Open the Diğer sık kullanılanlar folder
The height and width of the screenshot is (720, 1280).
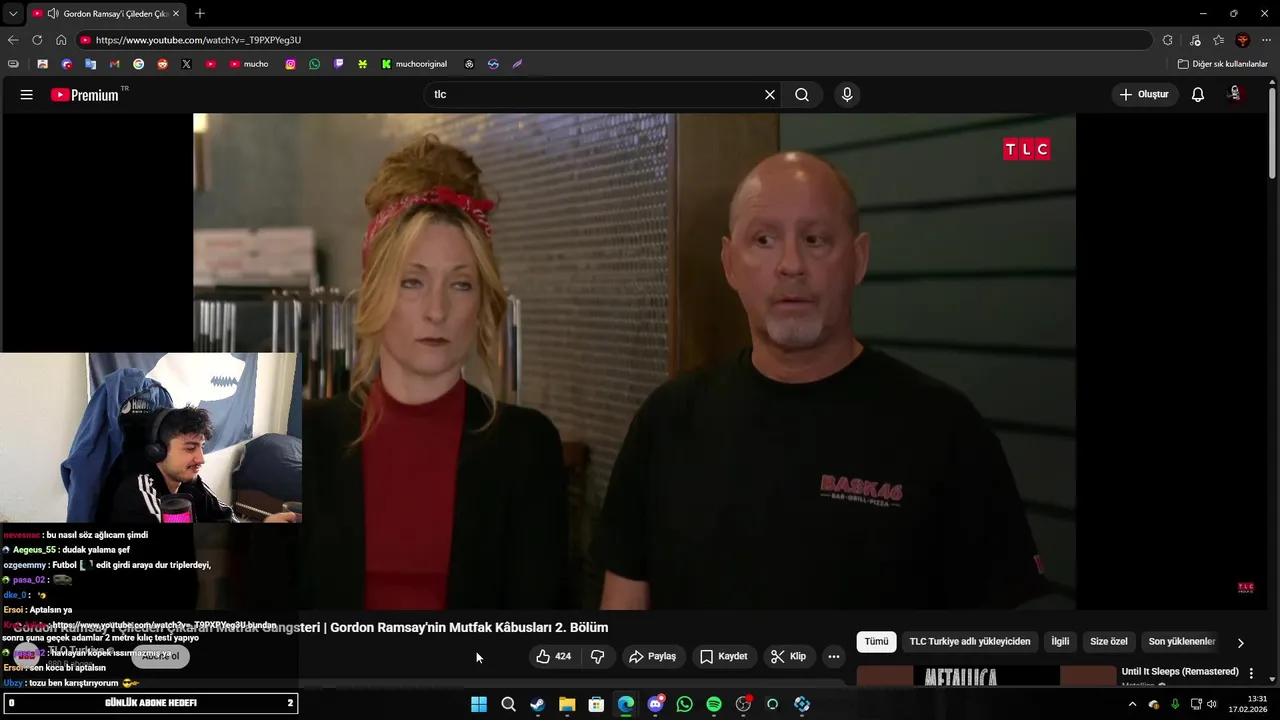[x=1222, y=64]
